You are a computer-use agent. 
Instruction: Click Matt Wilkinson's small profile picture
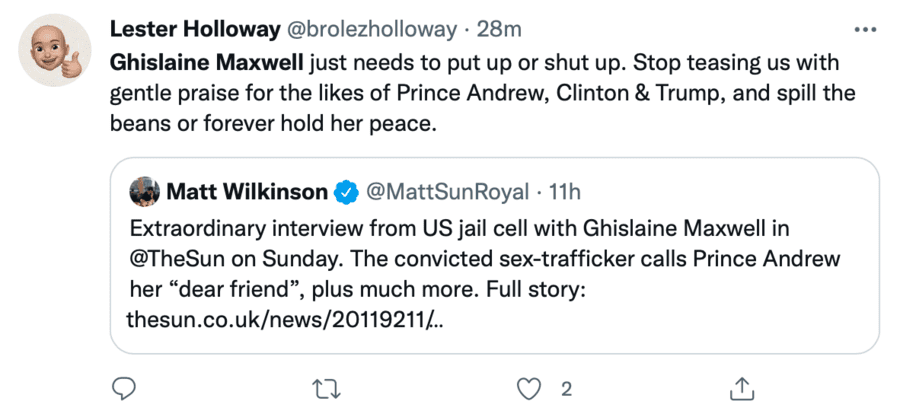(x=145, y=191)
